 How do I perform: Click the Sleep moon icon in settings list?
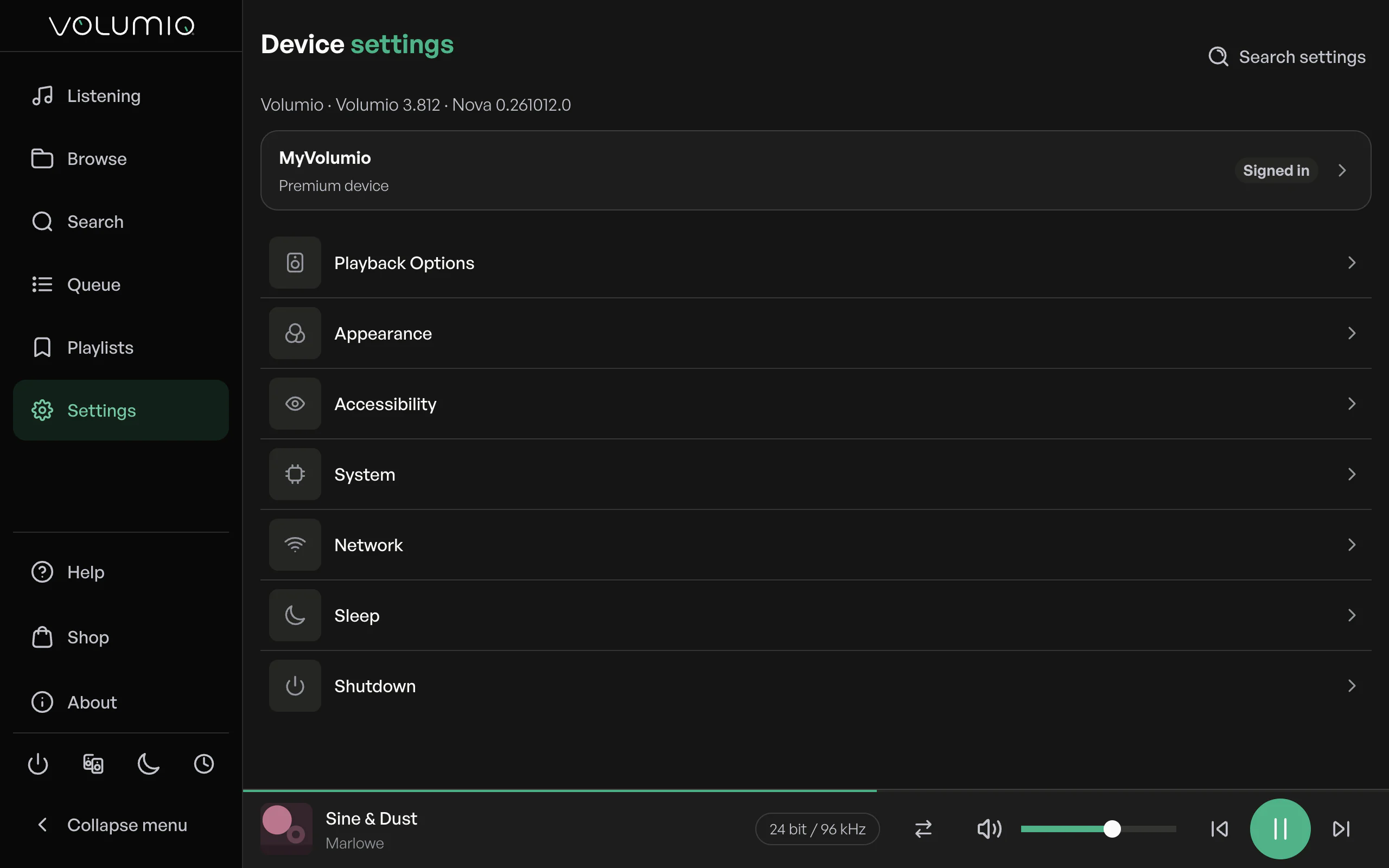point(295,615)
